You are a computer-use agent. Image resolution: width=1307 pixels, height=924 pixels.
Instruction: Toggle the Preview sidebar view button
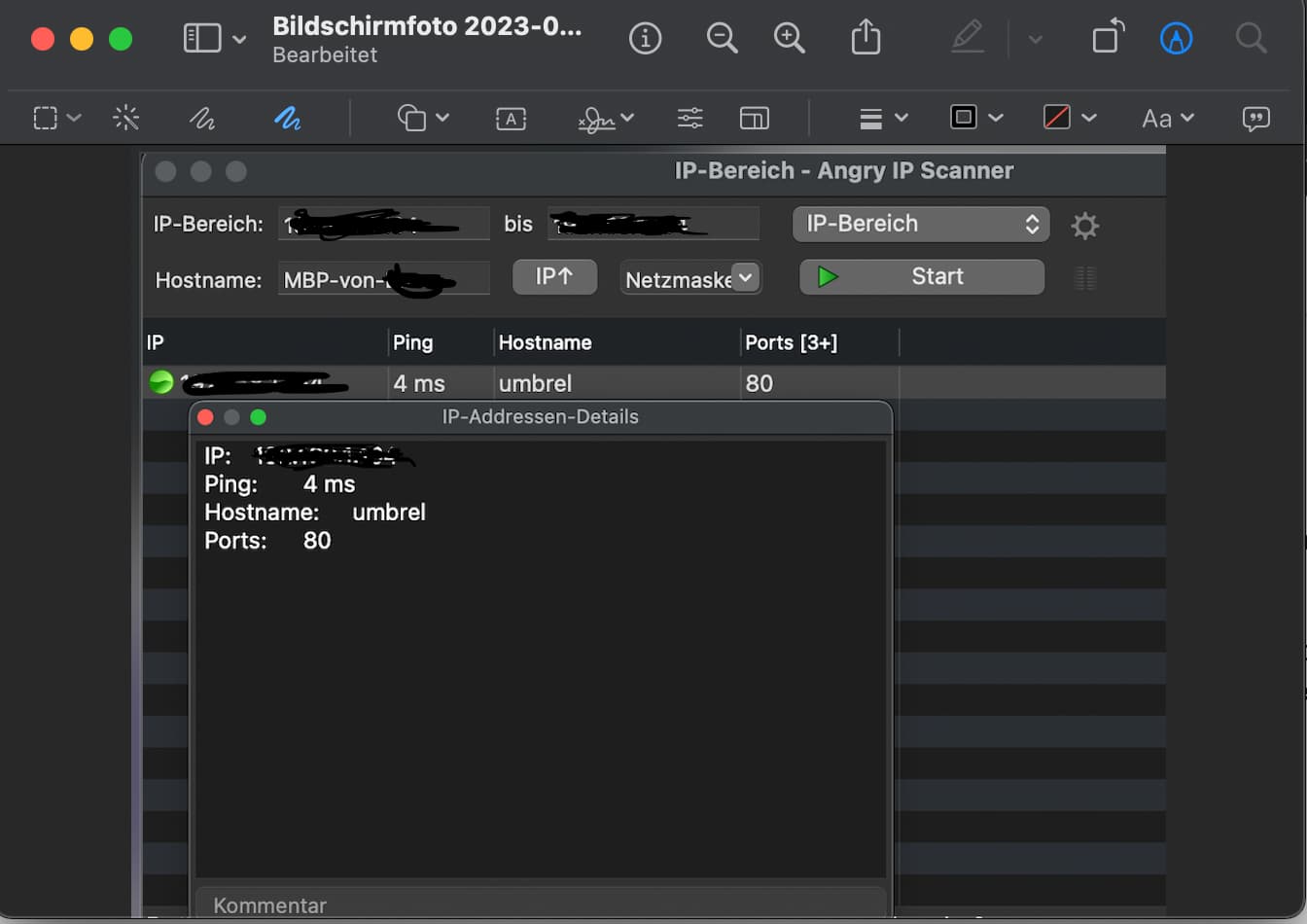click(202, 39)
